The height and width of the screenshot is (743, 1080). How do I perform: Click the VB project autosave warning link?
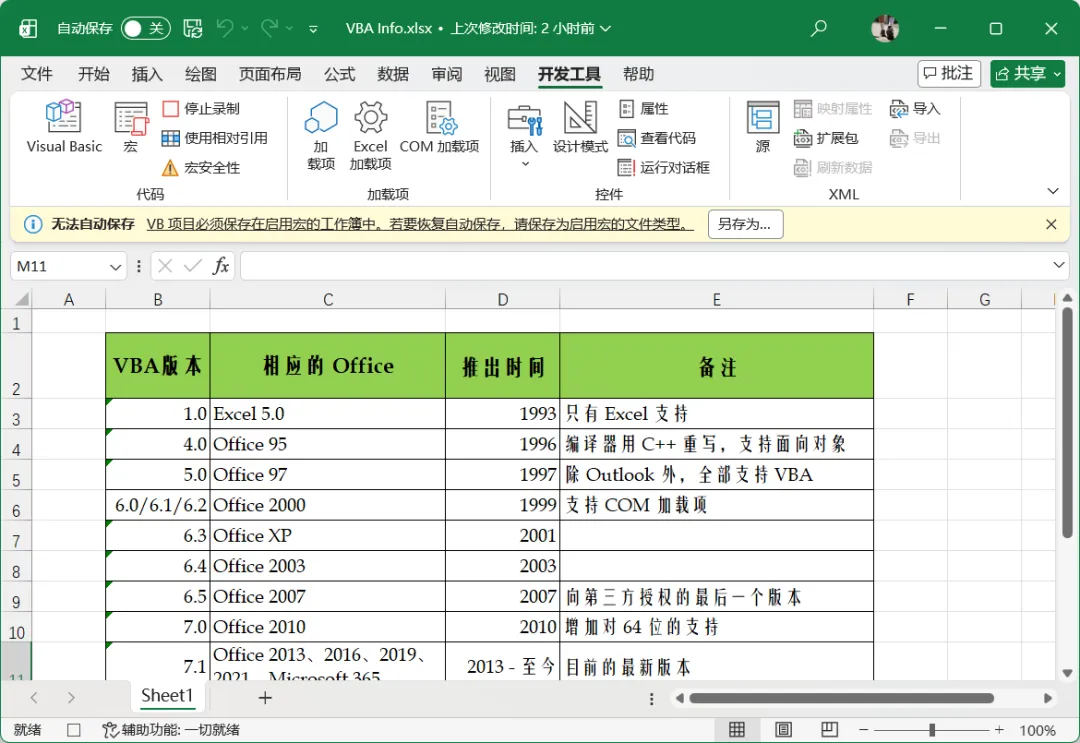click(420, 224)
